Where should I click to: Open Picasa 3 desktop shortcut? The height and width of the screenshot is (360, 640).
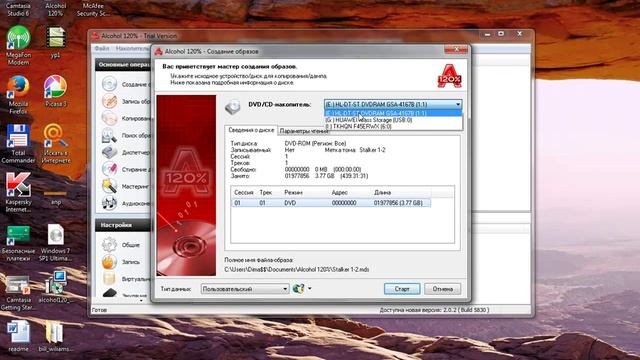point(55,91)
